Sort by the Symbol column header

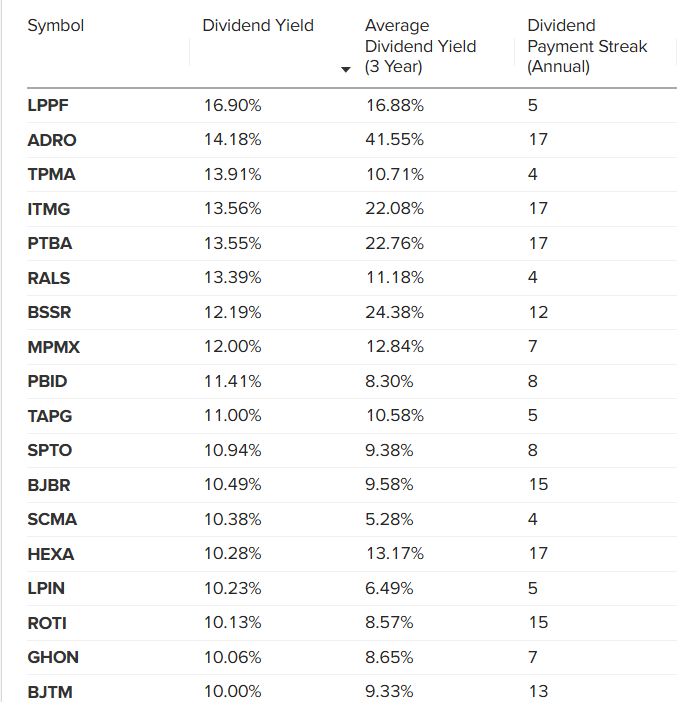pyautogui.click(x=56, y=26)
